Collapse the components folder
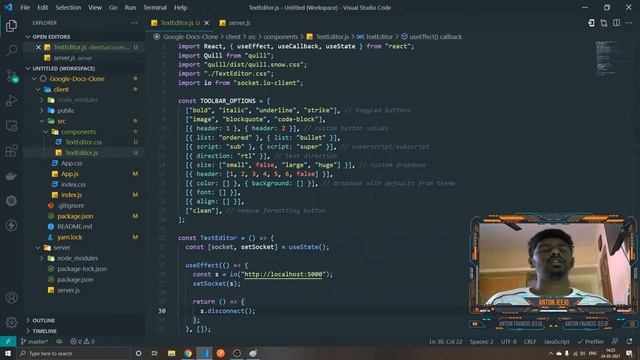This screenshot has height=360, width=640. (x=84, y=132)
